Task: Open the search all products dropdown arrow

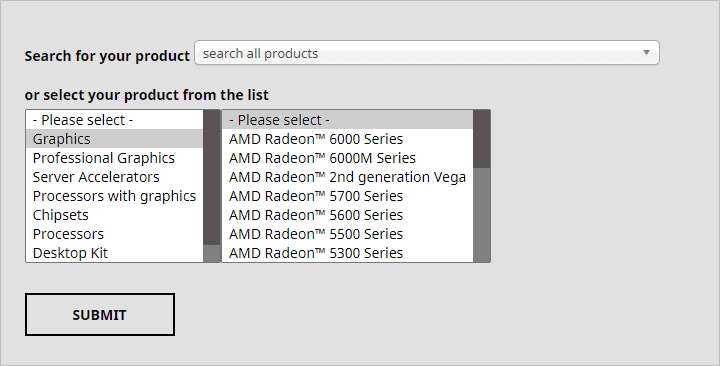Action: coord(646,52)
